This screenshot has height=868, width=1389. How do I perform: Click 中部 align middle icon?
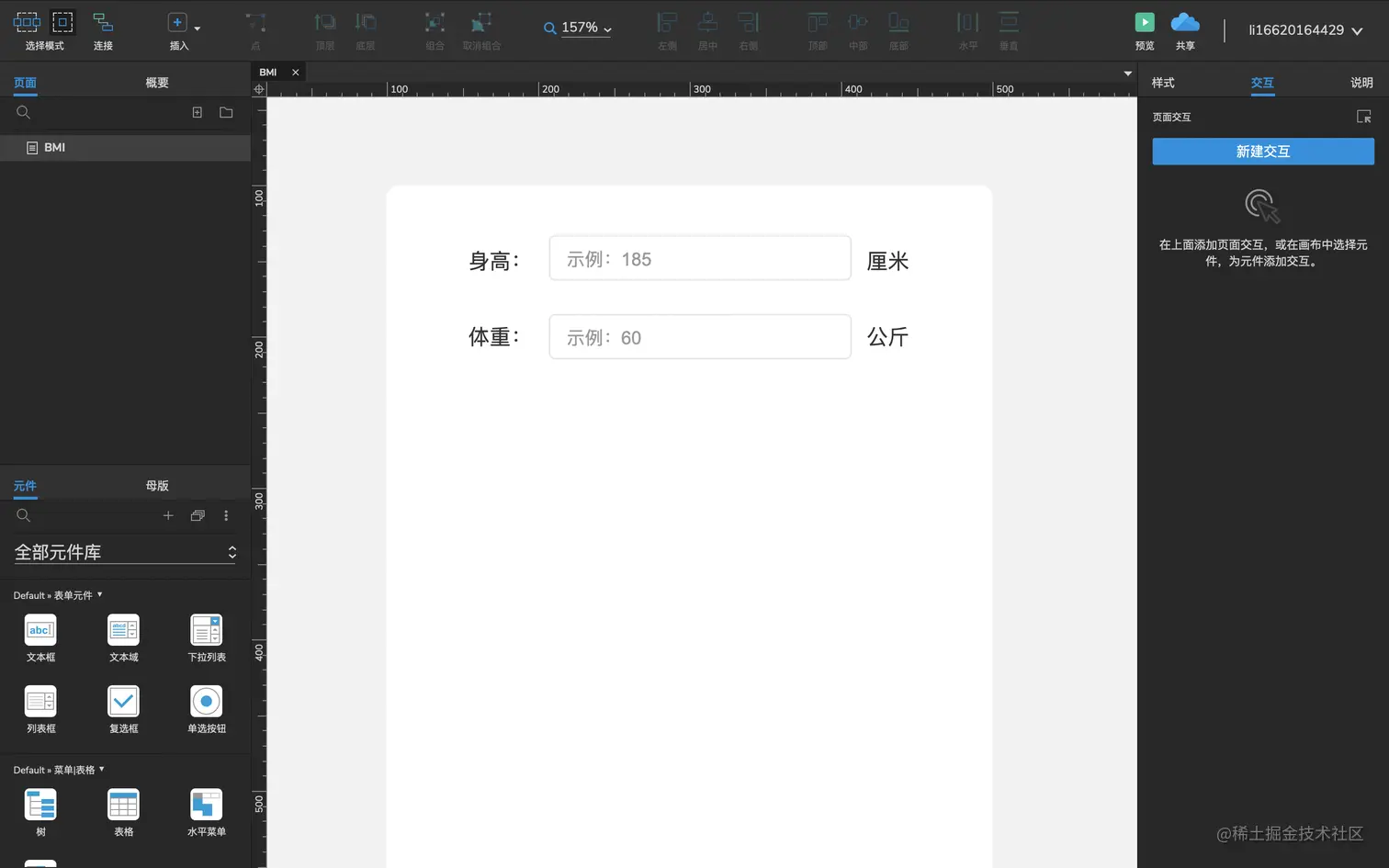[858, 23]
